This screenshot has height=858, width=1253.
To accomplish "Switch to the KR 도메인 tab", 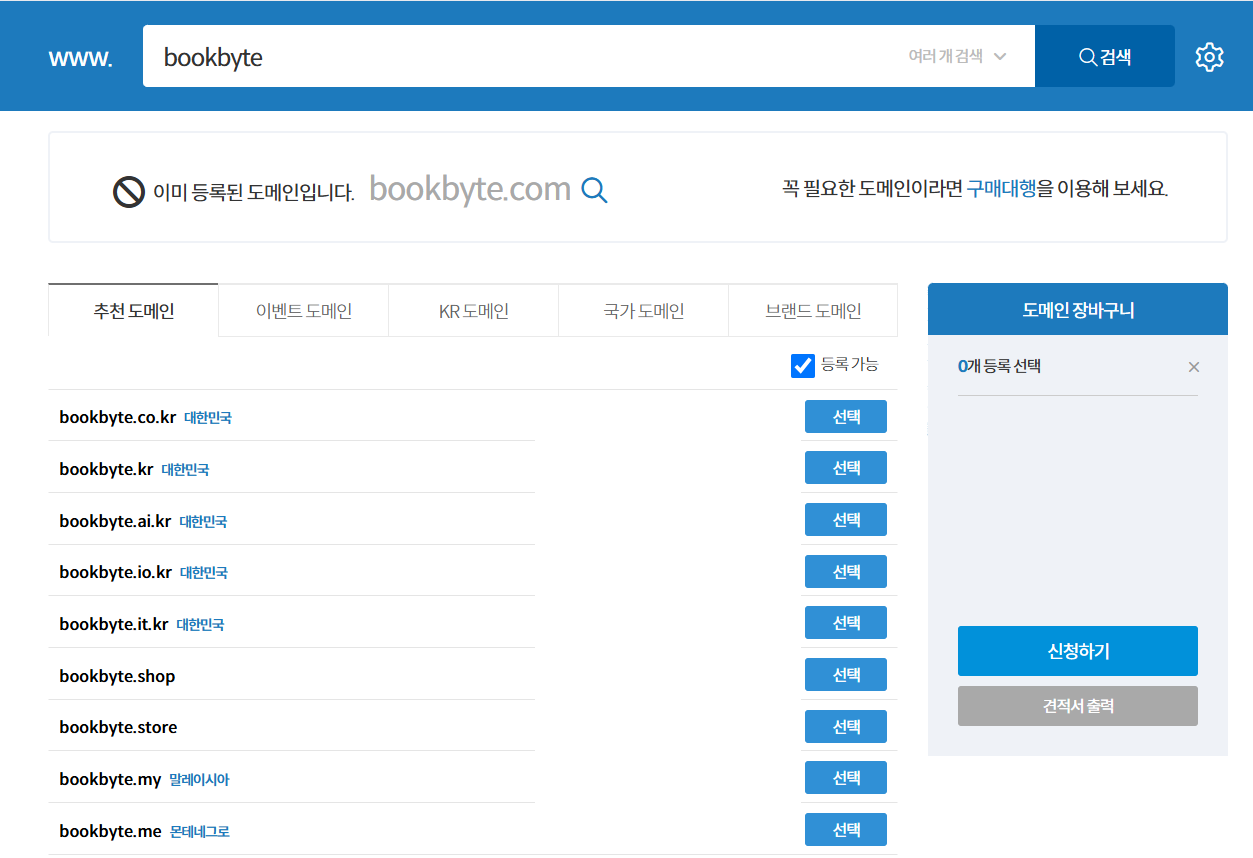I will coord(473,311).
